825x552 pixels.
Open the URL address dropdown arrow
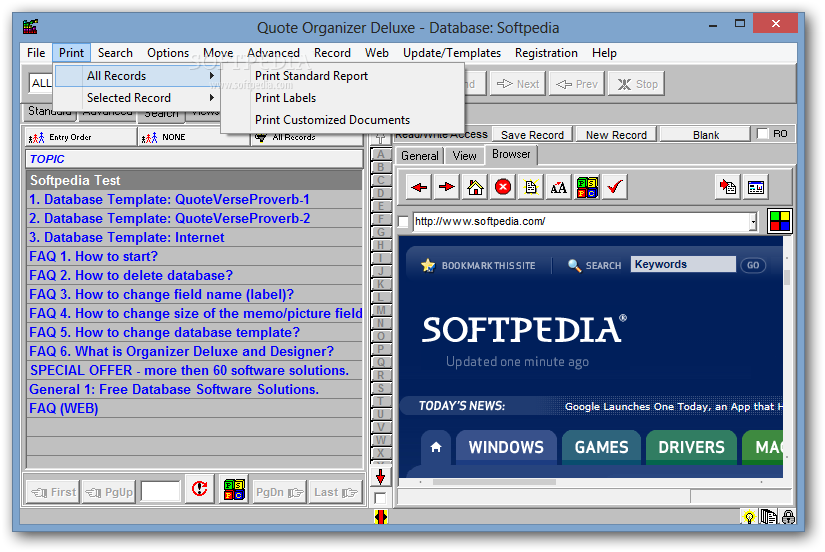pos(753,222)
